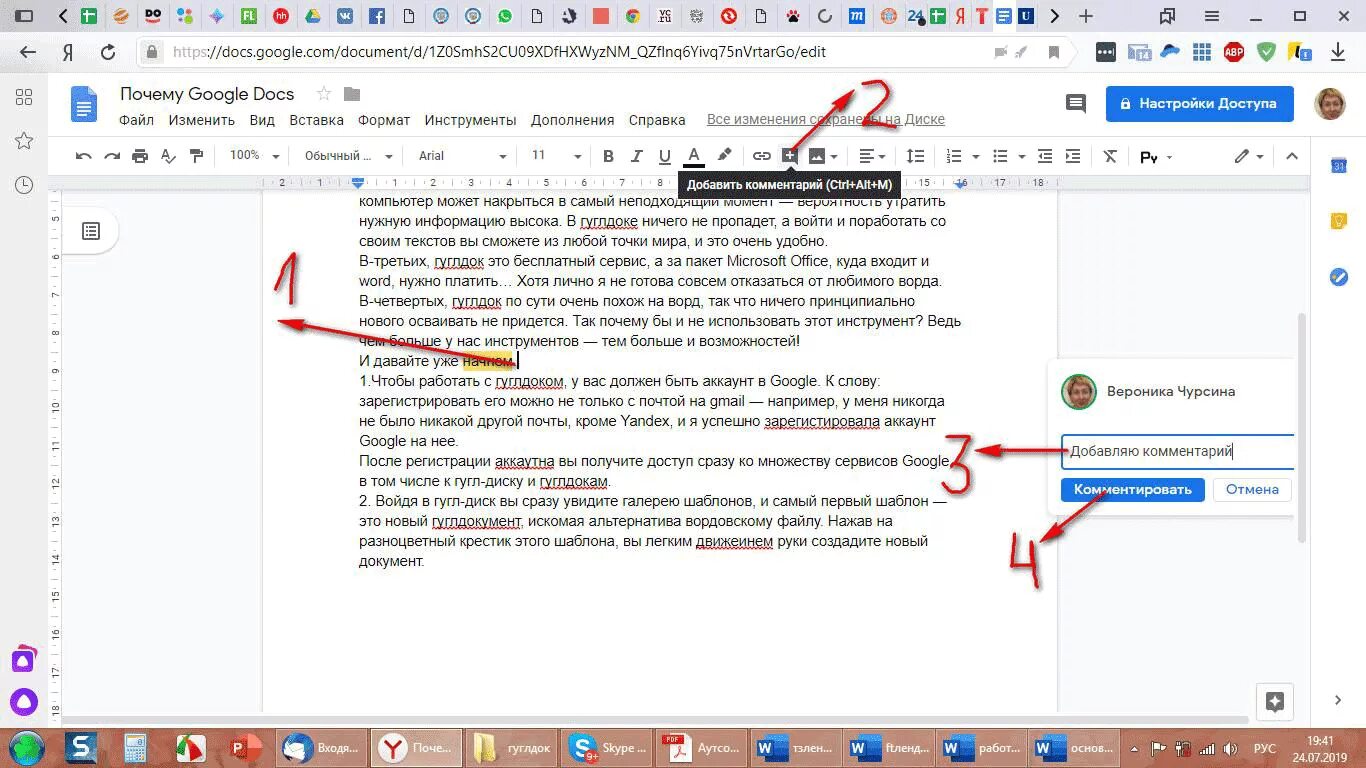Open the Формат menu
Image resolution: width=1366 pixels, height=768 pixels.
[x=384, y=120]
